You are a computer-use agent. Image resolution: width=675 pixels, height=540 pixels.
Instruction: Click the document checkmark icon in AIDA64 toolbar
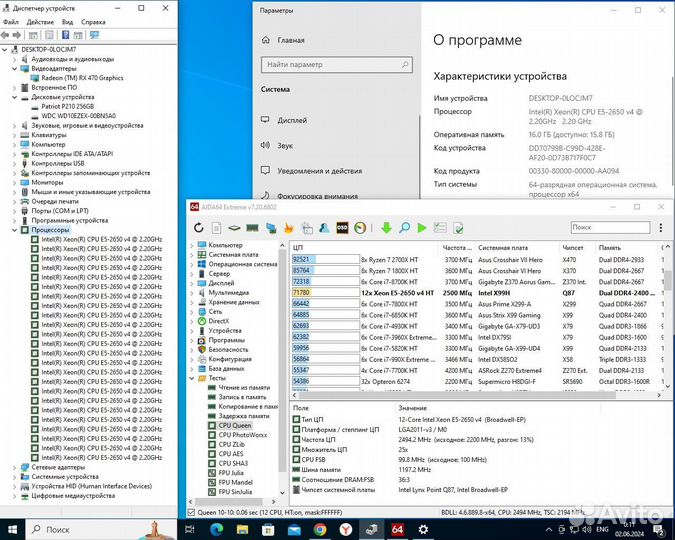coord(458,228)
